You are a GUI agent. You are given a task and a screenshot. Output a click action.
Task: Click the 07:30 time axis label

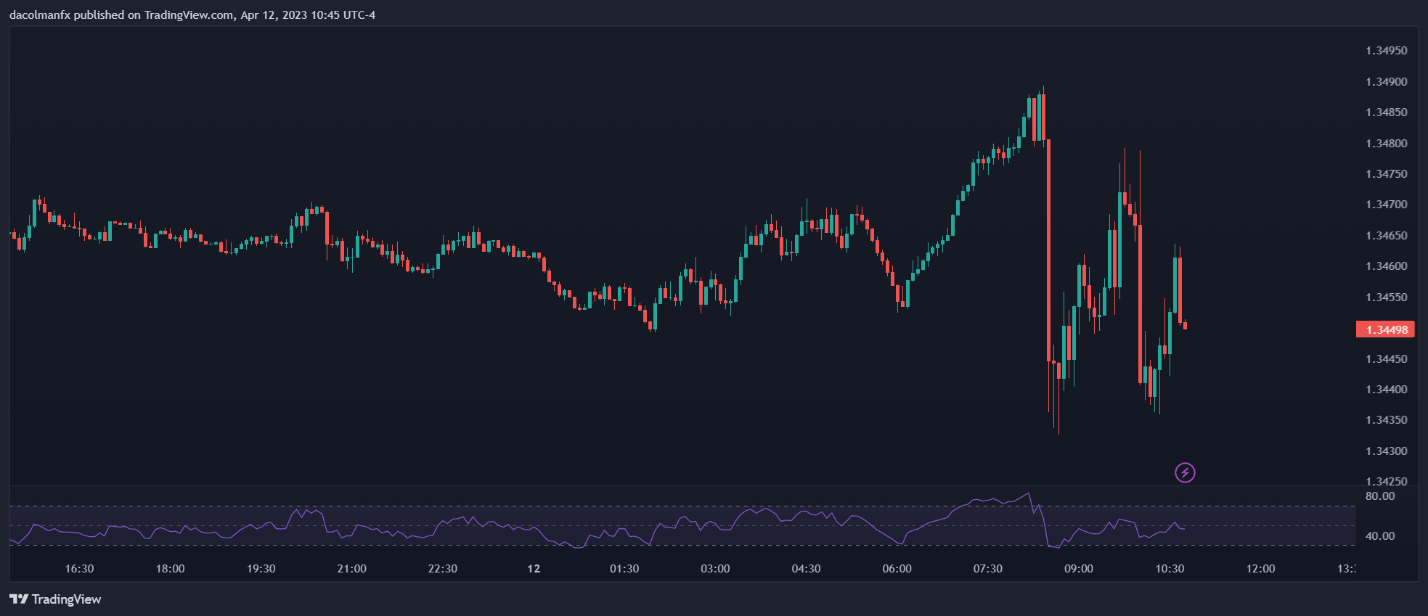(x=988, y=569)
